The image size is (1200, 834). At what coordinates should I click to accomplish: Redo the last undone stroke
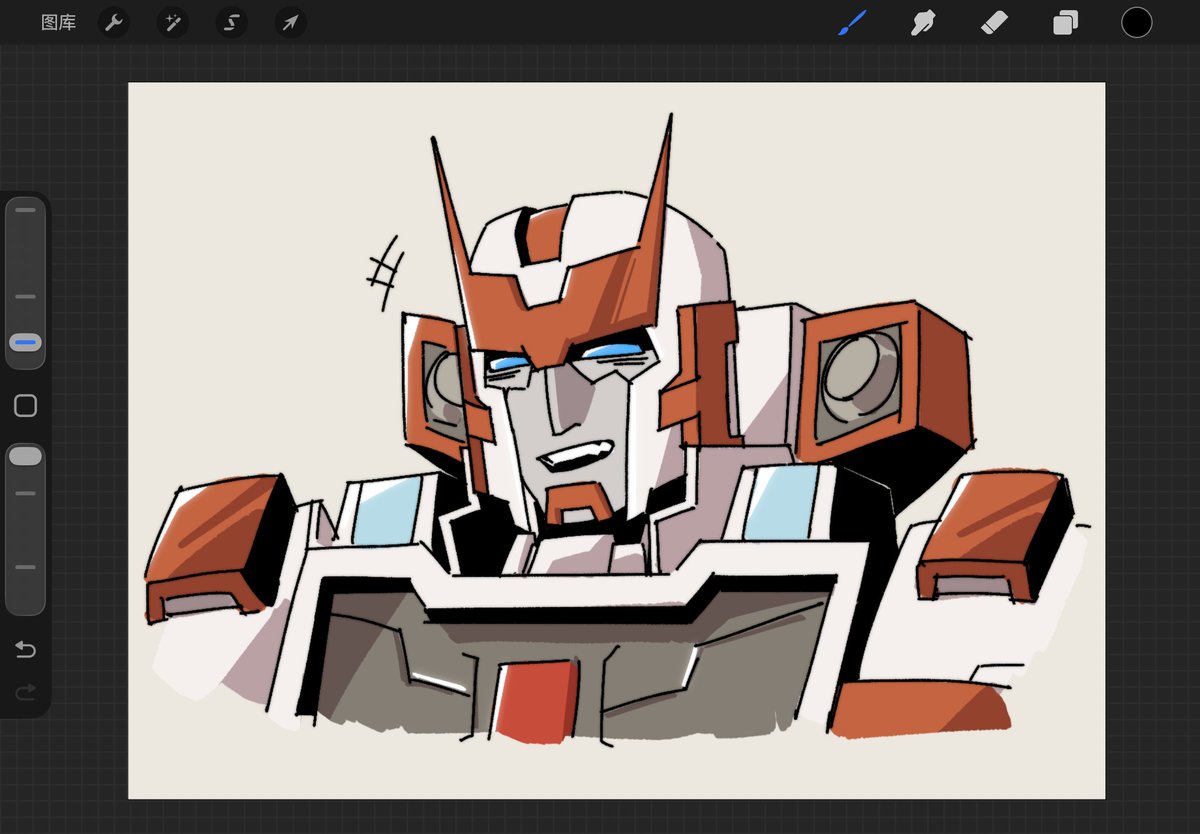coord(26,691)
